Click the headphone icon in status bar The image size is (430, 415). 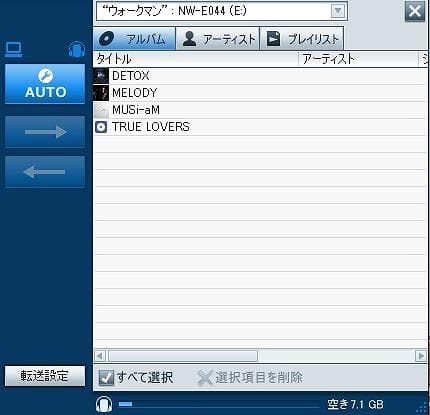click(x=104, y=404)
